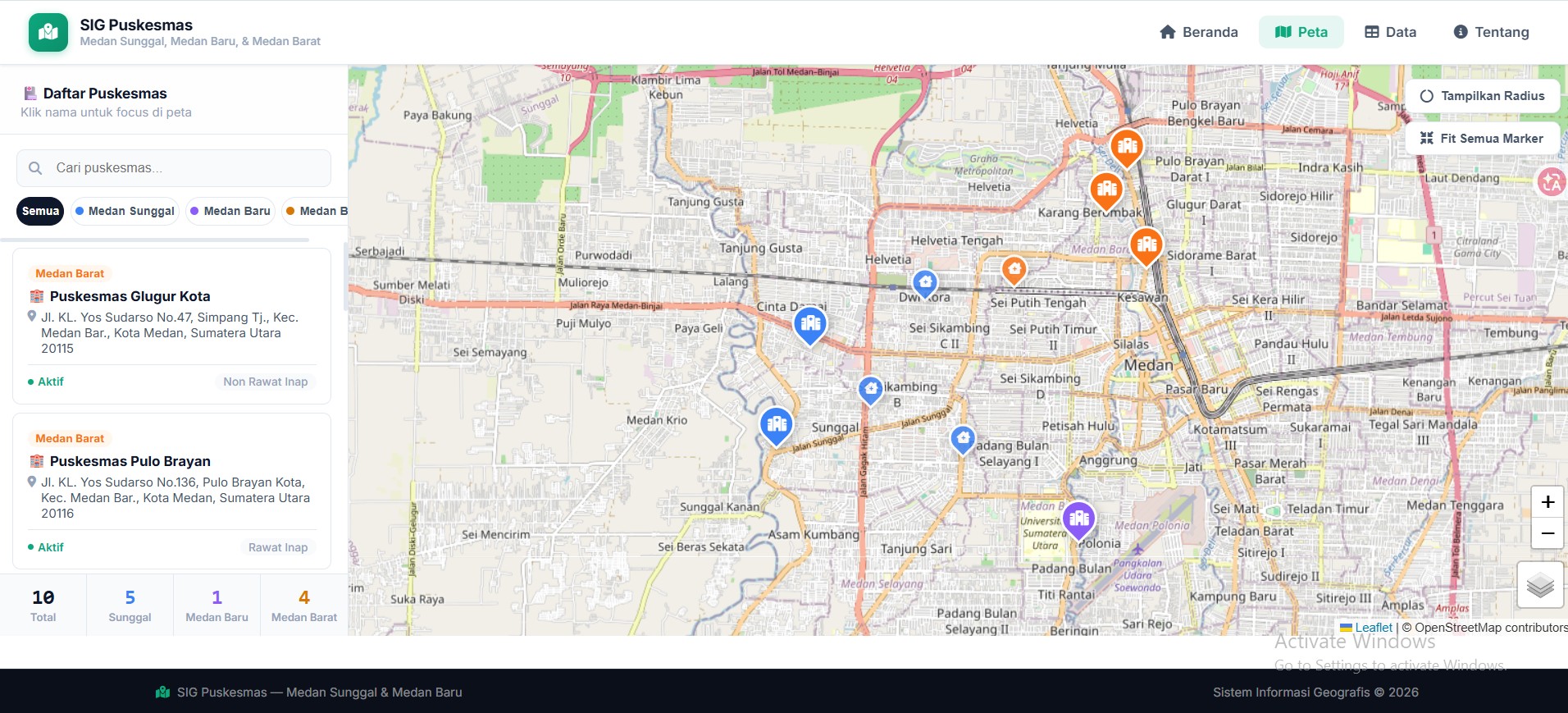Click the small orange marker above Sei Putih Tengah
Viewport: 1568px width, 713px height.
(x=1014, y=269)
